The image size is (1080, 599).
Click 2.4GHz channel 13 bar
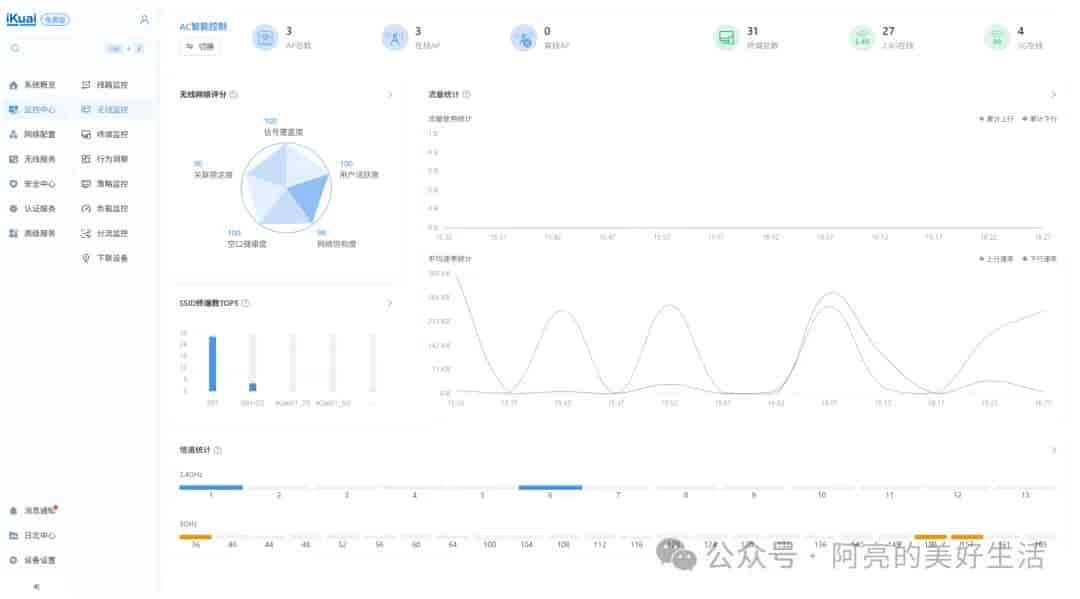point(1025,487)
